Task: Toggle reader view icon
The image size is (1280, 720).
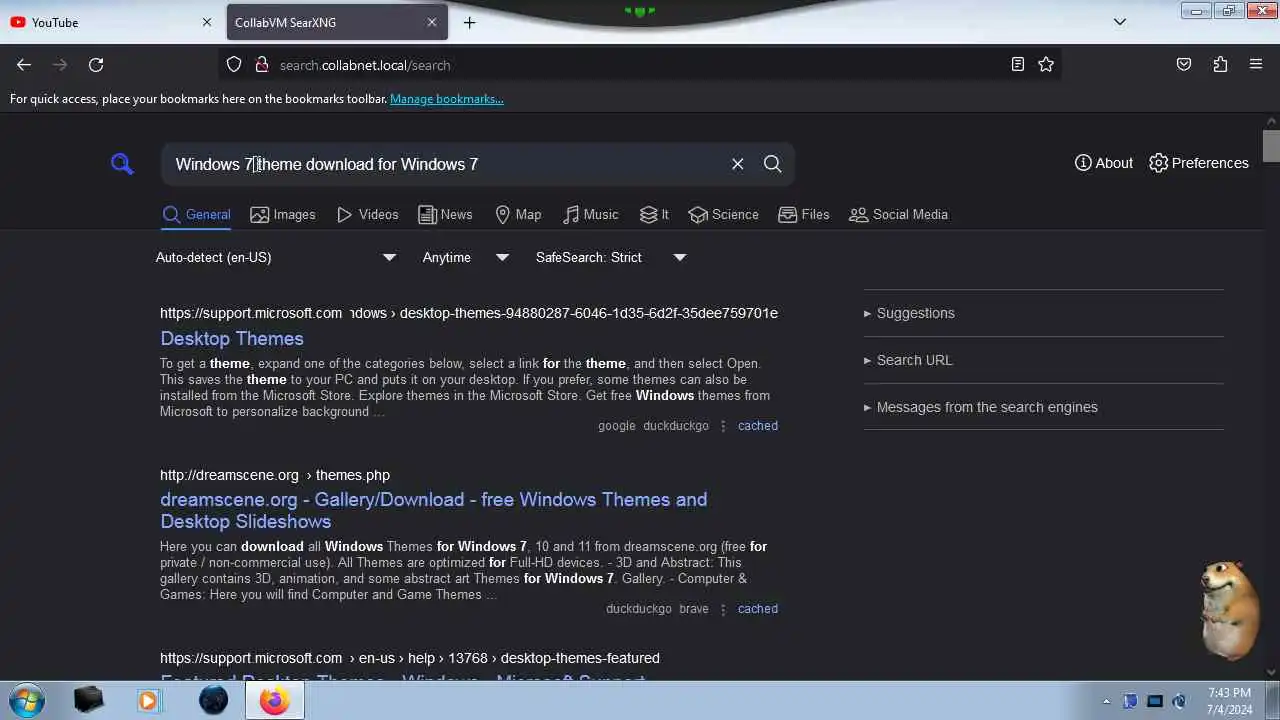Action: click(1017, 65)
